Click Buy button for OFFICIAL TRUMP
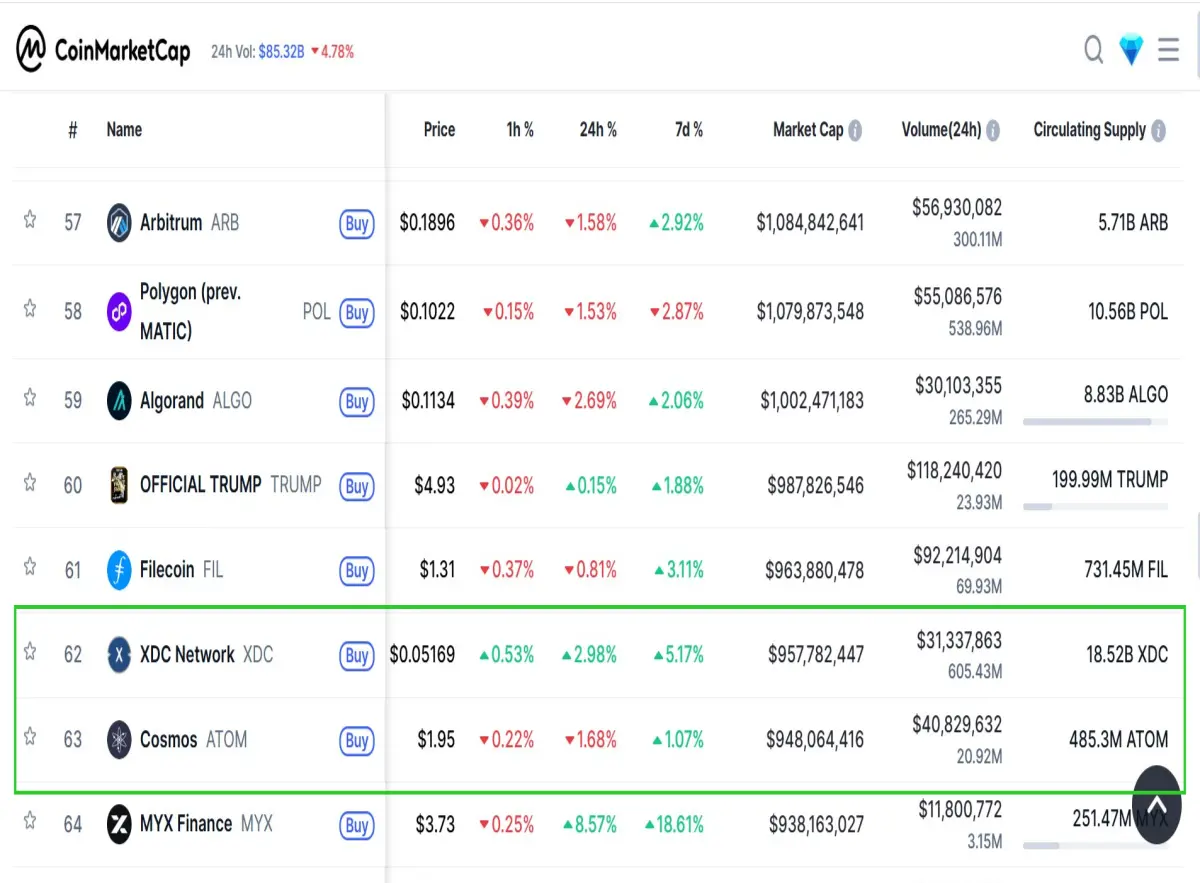This screenshot has height=883, width=1200. click(357, 486)
